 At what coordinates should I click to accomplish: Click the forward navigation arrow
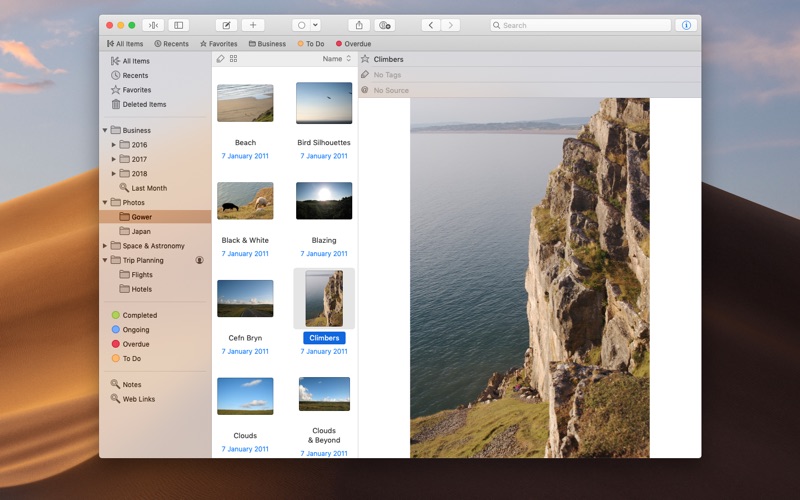(x=451, y=25)
